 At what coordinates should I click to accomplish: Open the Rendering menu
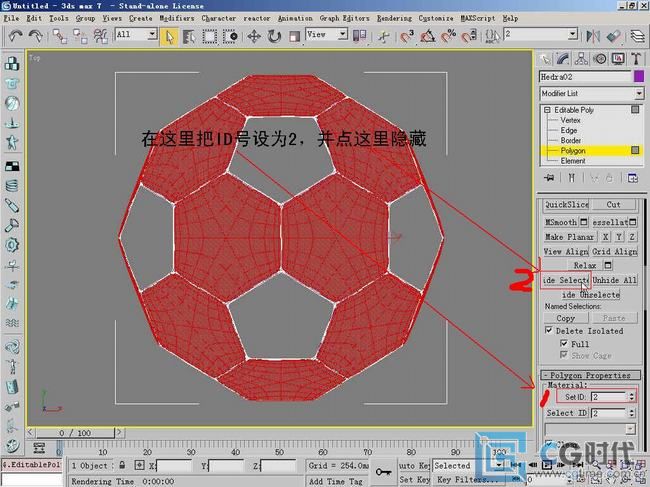coord(394,18)
